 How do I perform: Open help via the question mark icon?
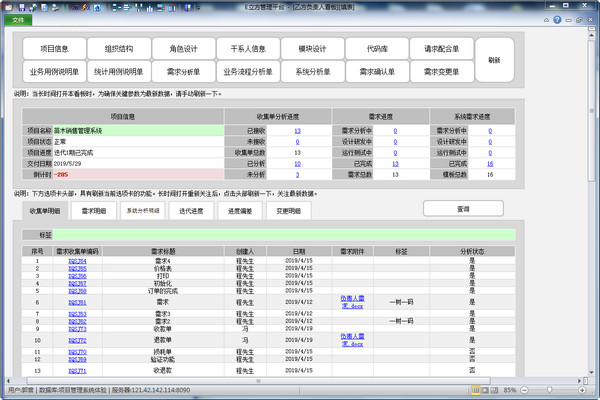click(x=555, y=19)
